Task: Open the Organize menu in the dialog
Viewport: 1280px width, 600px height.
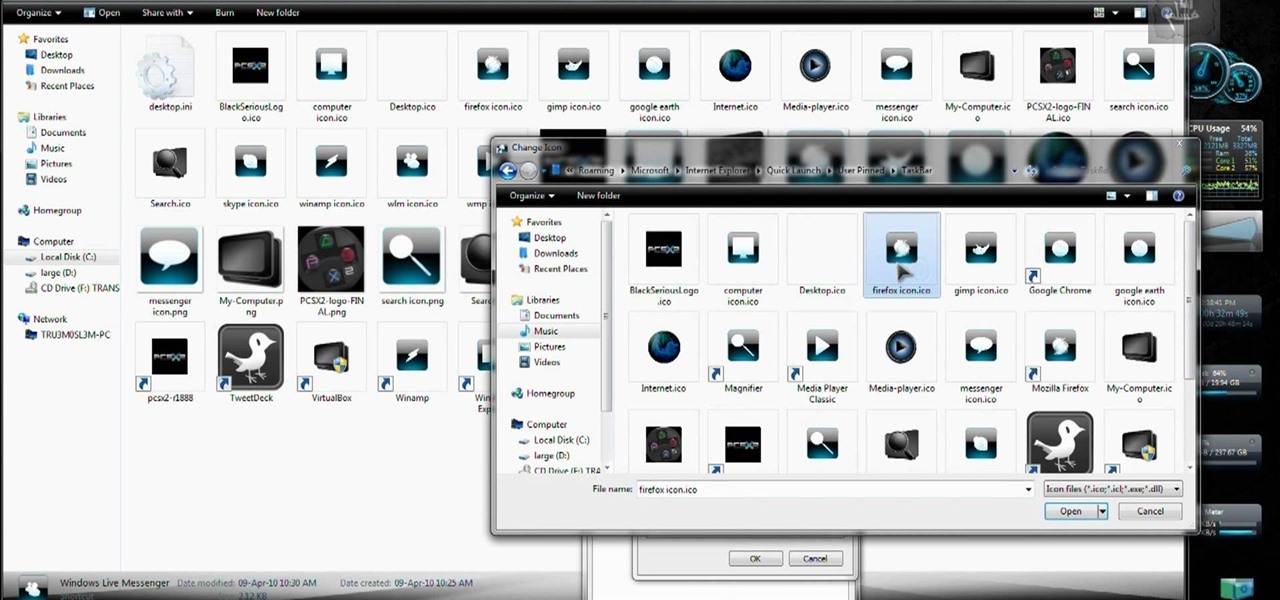Action: coord(531,195)
